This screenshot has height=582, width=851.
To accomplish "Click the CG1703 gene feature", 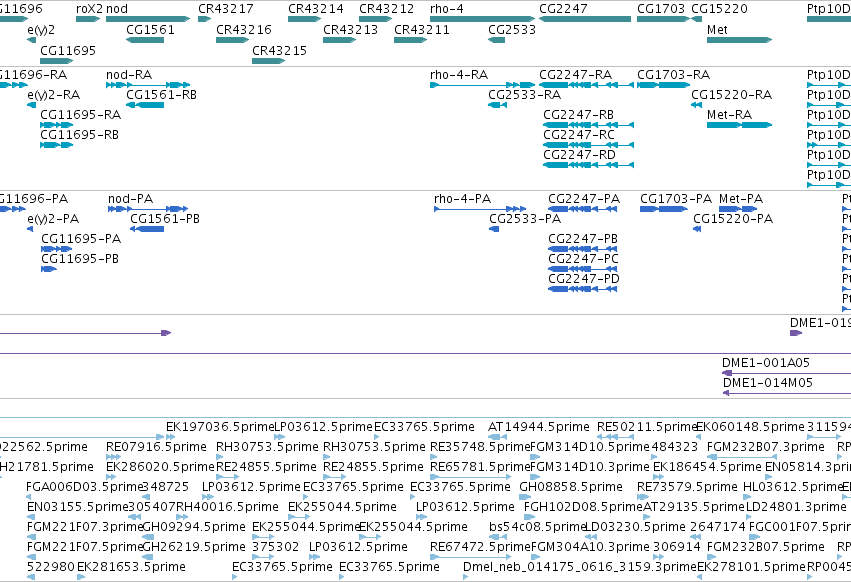I will (x=663, y=19).
